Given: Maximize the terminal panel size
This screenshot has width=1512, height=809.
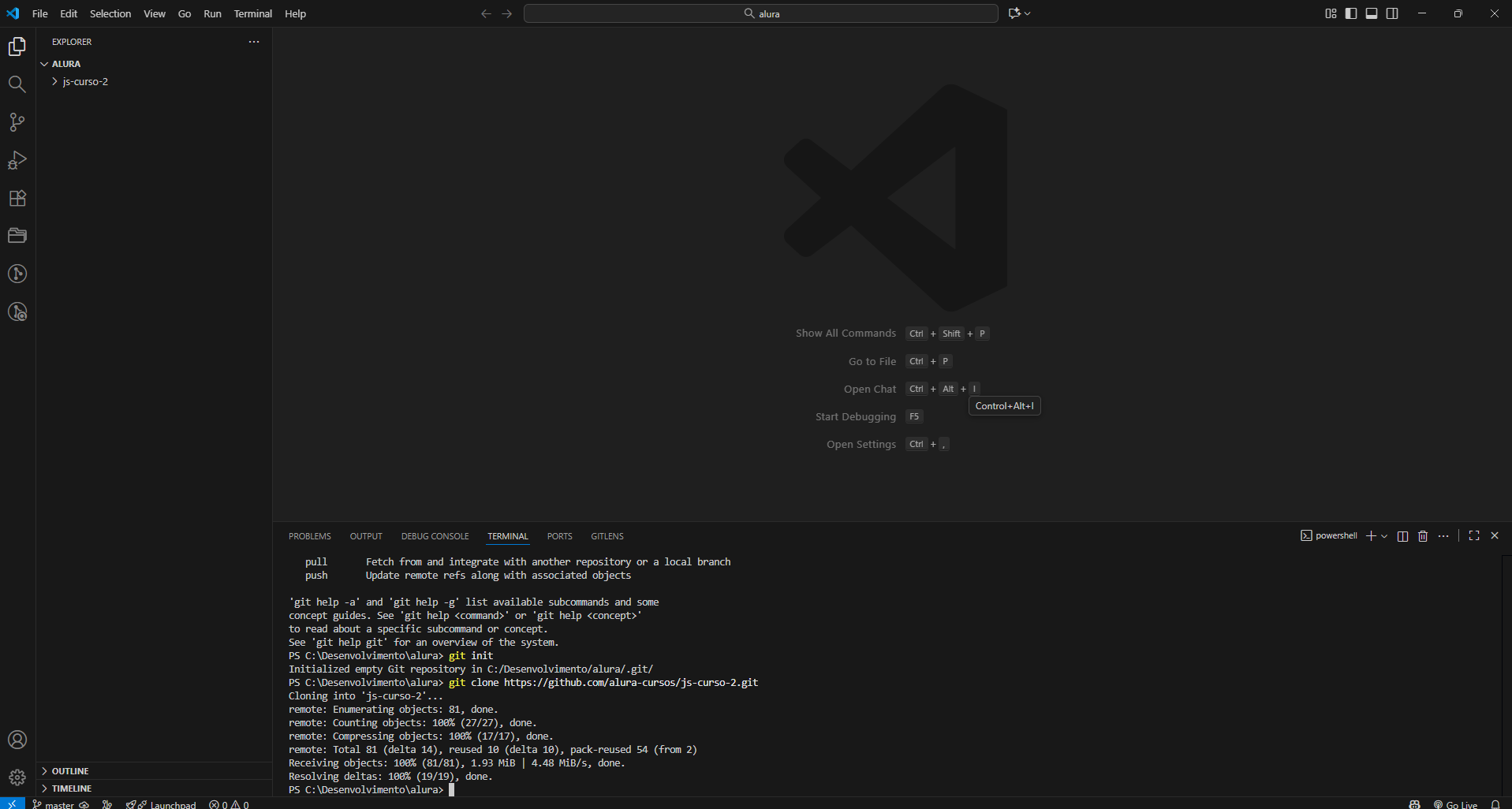Looking at the screenshot, I should click(1474, 536).
